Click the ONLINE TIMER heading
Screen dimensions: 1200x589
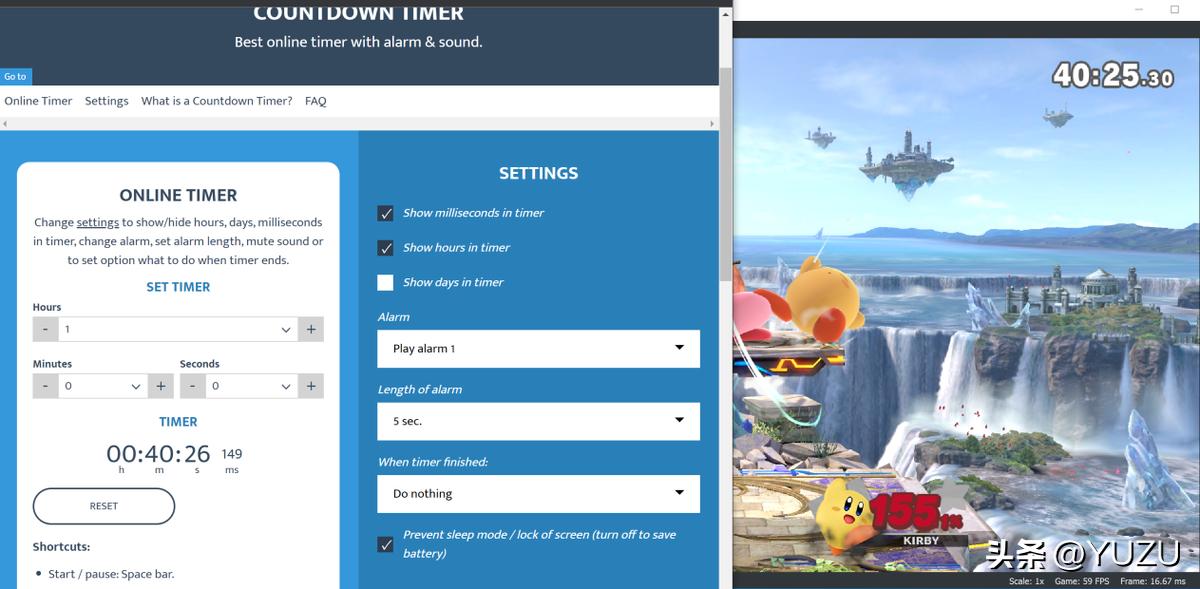(178, 195)
